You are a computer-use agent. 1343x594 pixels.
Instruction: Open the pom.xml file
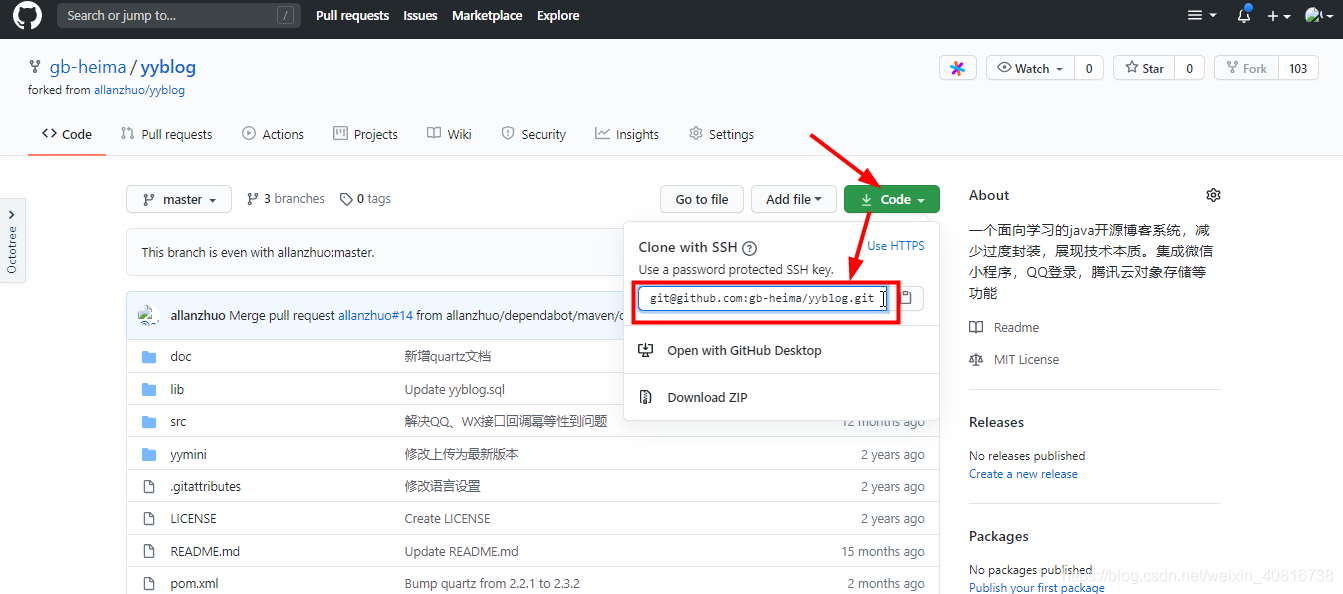coord(194,584)
